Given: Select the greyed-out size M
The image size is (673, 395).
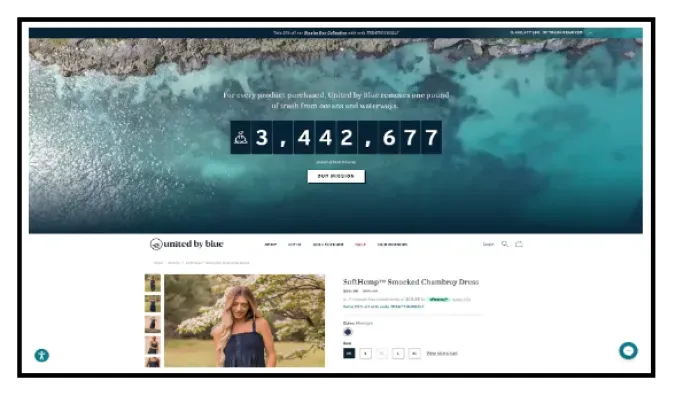Looking at the screenshot, I should point(382,353).
